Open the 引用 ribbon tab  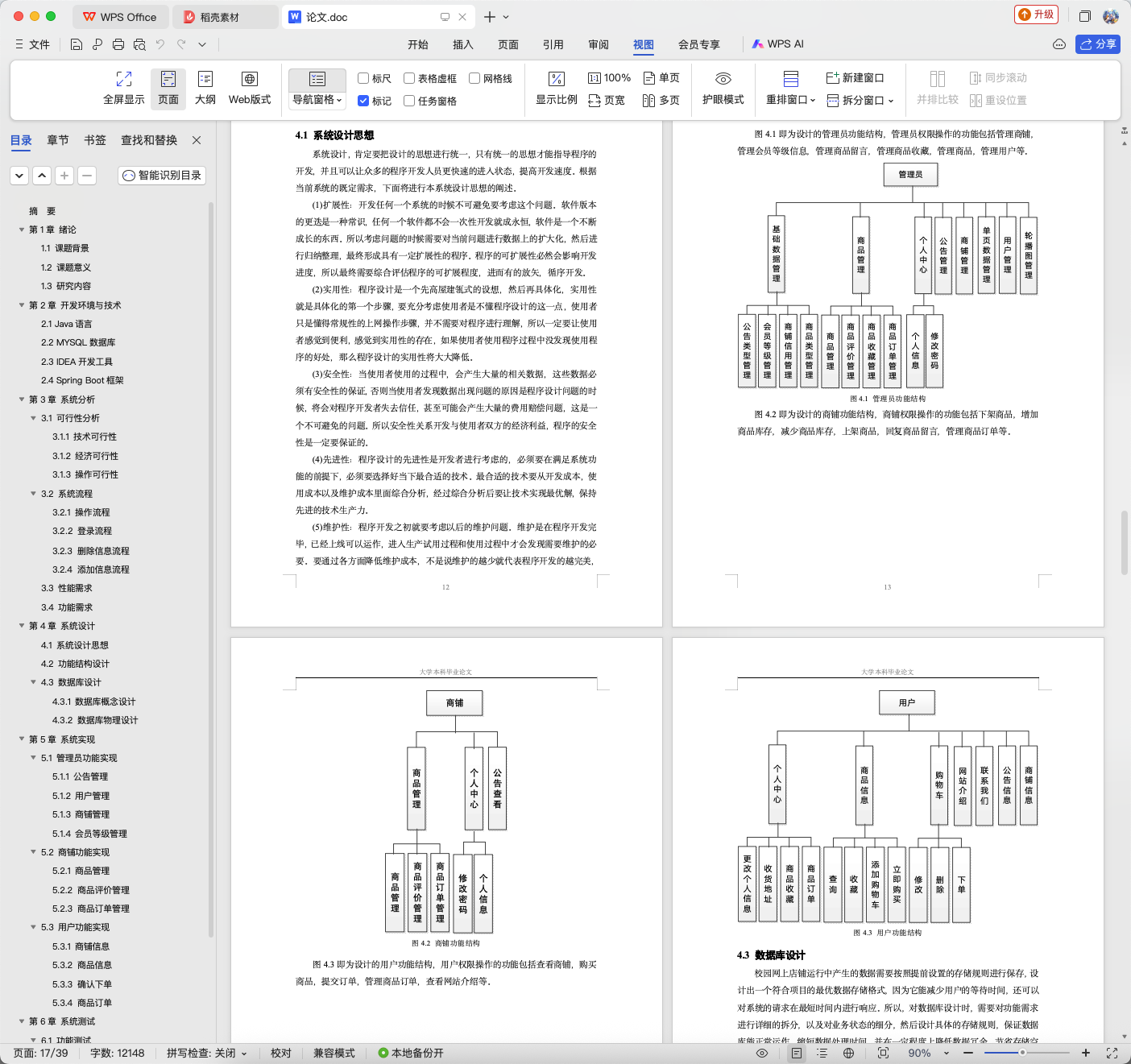point(553,44)
